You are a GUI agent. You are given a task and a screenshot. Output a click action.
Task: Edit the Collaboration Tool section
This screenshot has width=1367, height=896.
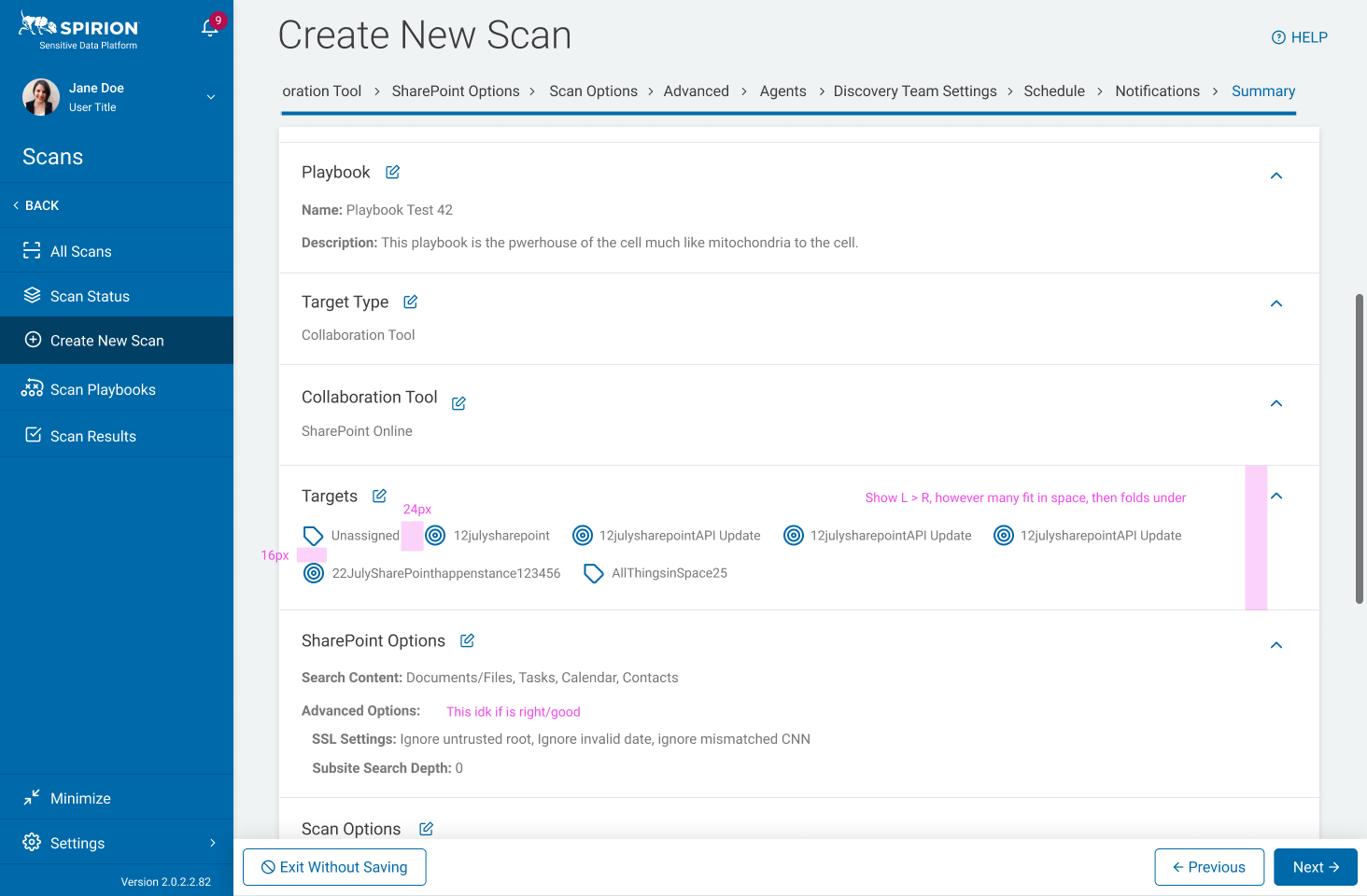click(458, 403)
